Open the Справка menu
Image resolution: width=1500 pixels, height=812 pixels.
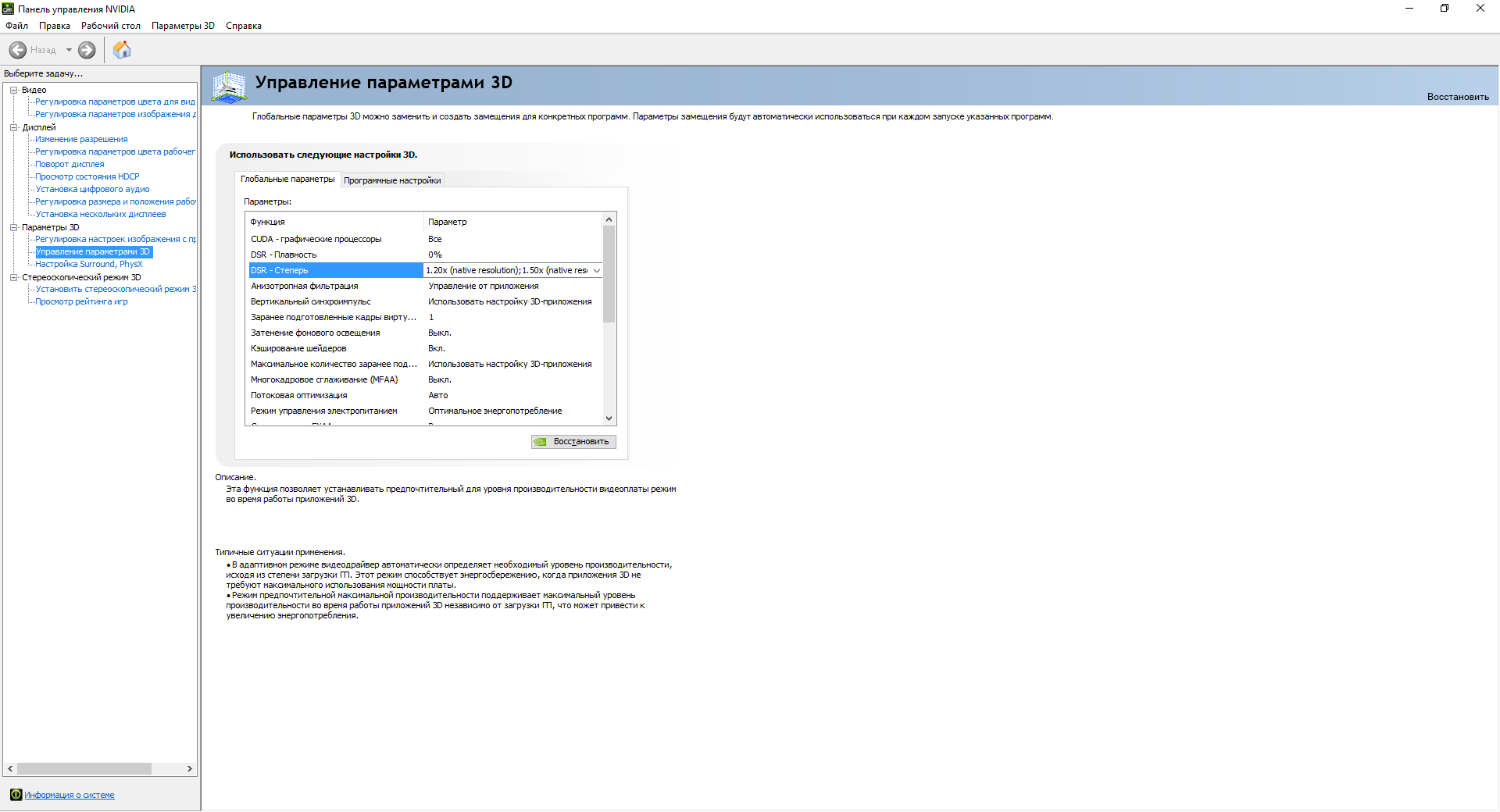click(x=244, y=26)
